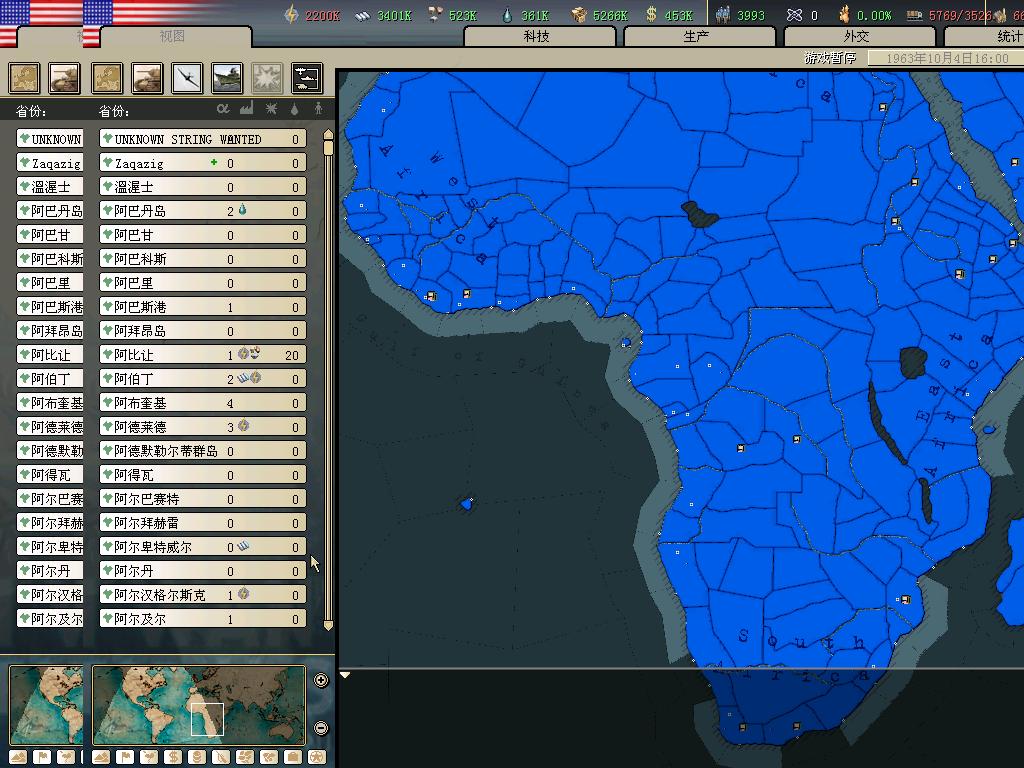Sort provinces by the manpower figure column icon
Screen dimensions: 1024x768
[x=319, y=109]
